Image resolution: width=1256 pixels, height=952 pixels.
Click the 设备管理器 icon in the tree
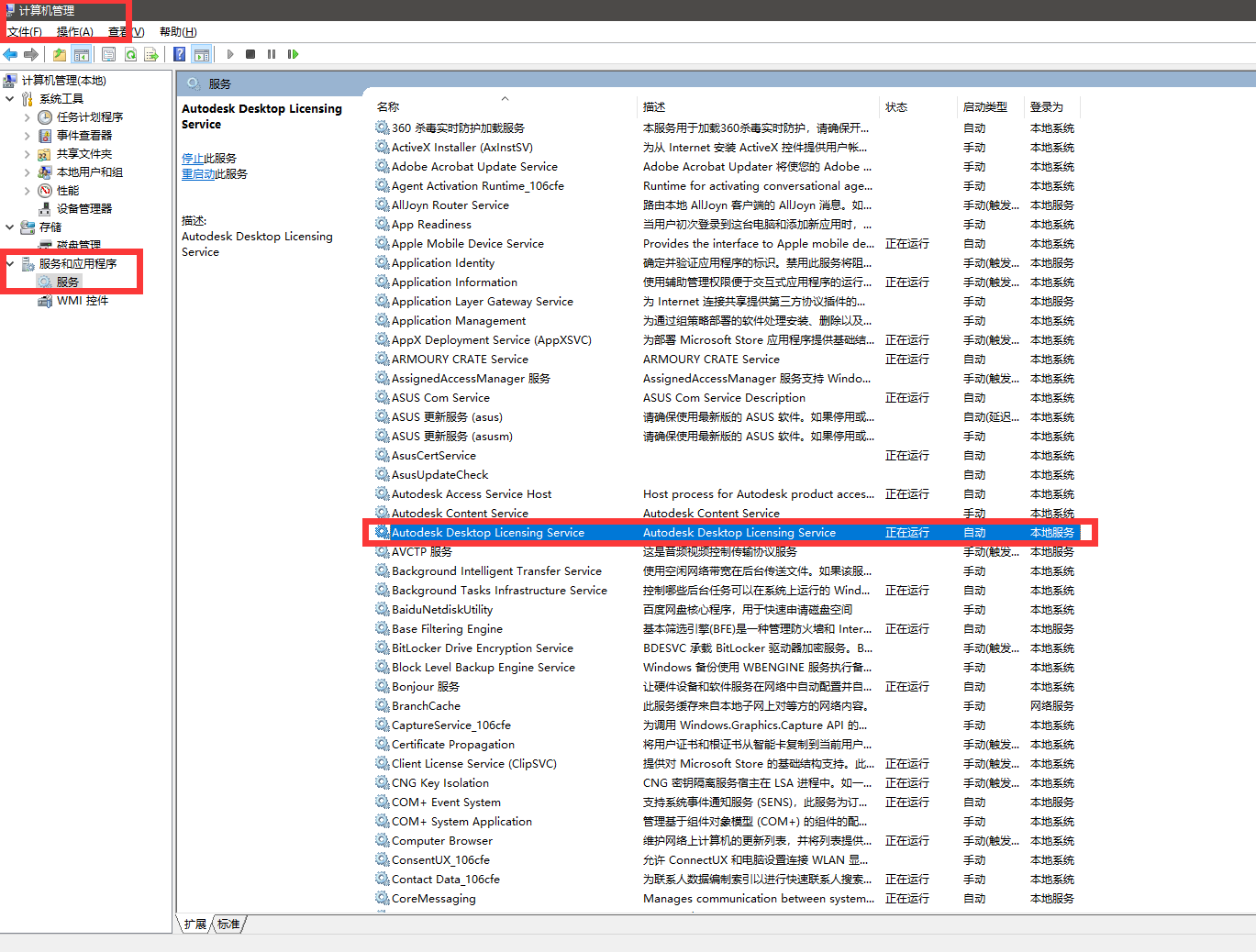[x=45, y=209]
